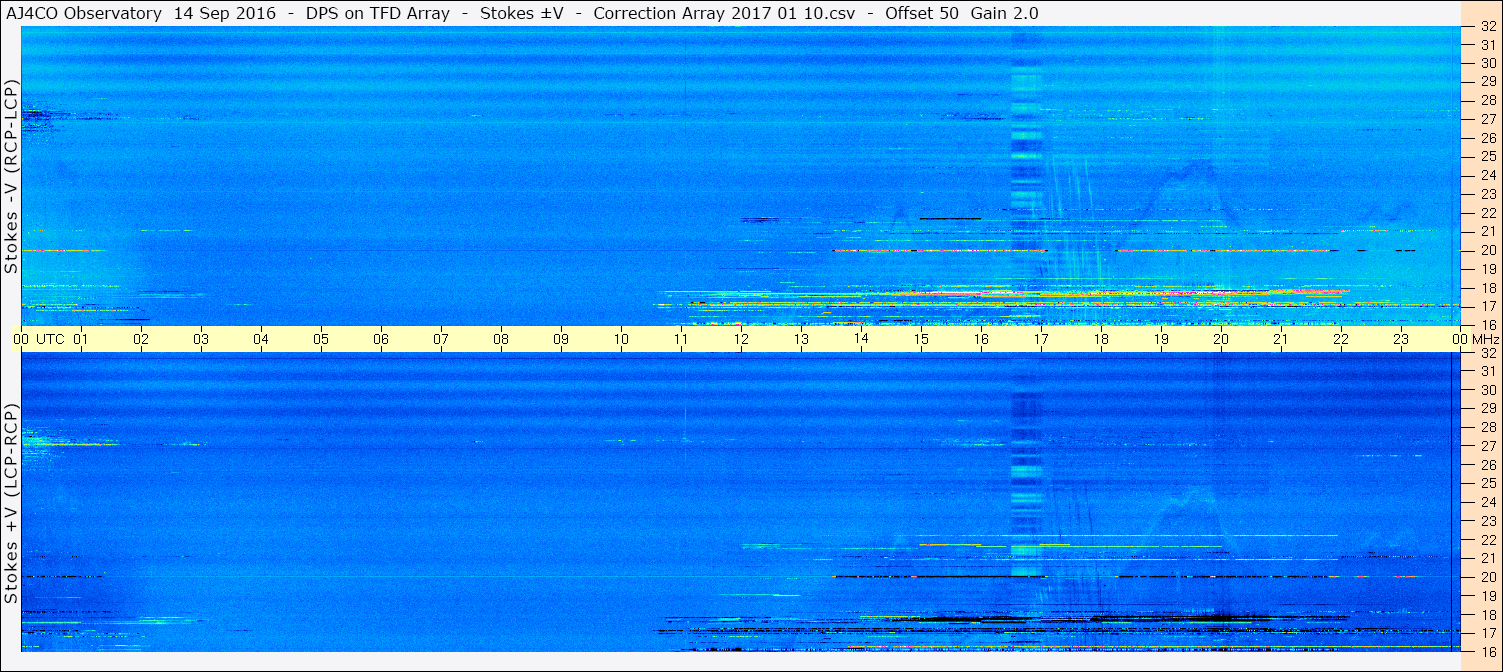Select the 16 hour marker on the time axis
This screenshot has width=1503, height=672.
tap(981, 339)
